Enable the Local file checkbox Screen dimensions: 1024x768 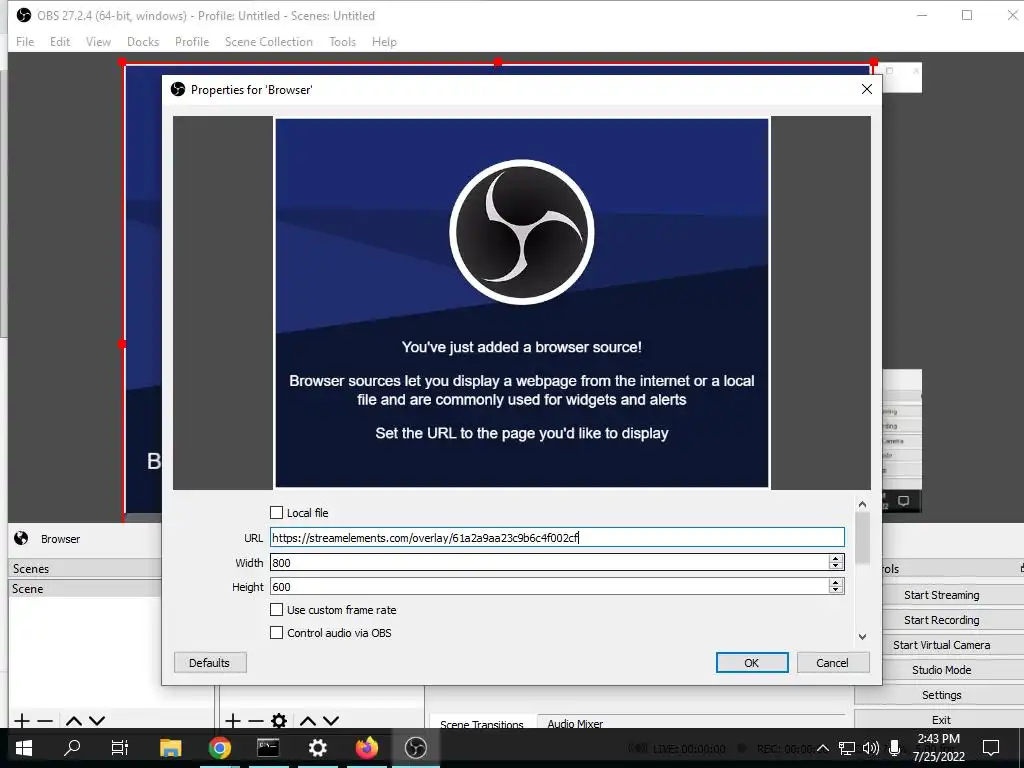click(x=277, y=513)
